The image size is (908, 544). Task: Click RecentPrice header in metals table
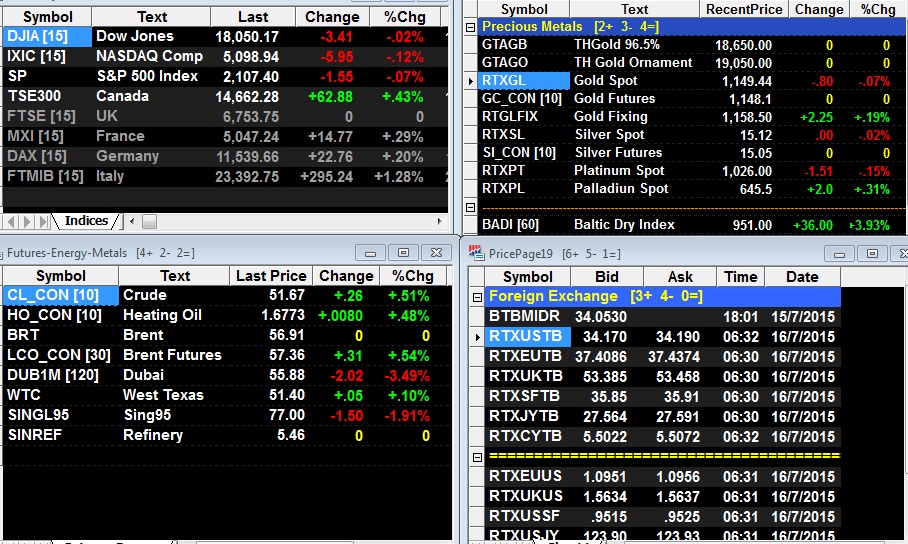coord(744,9)
